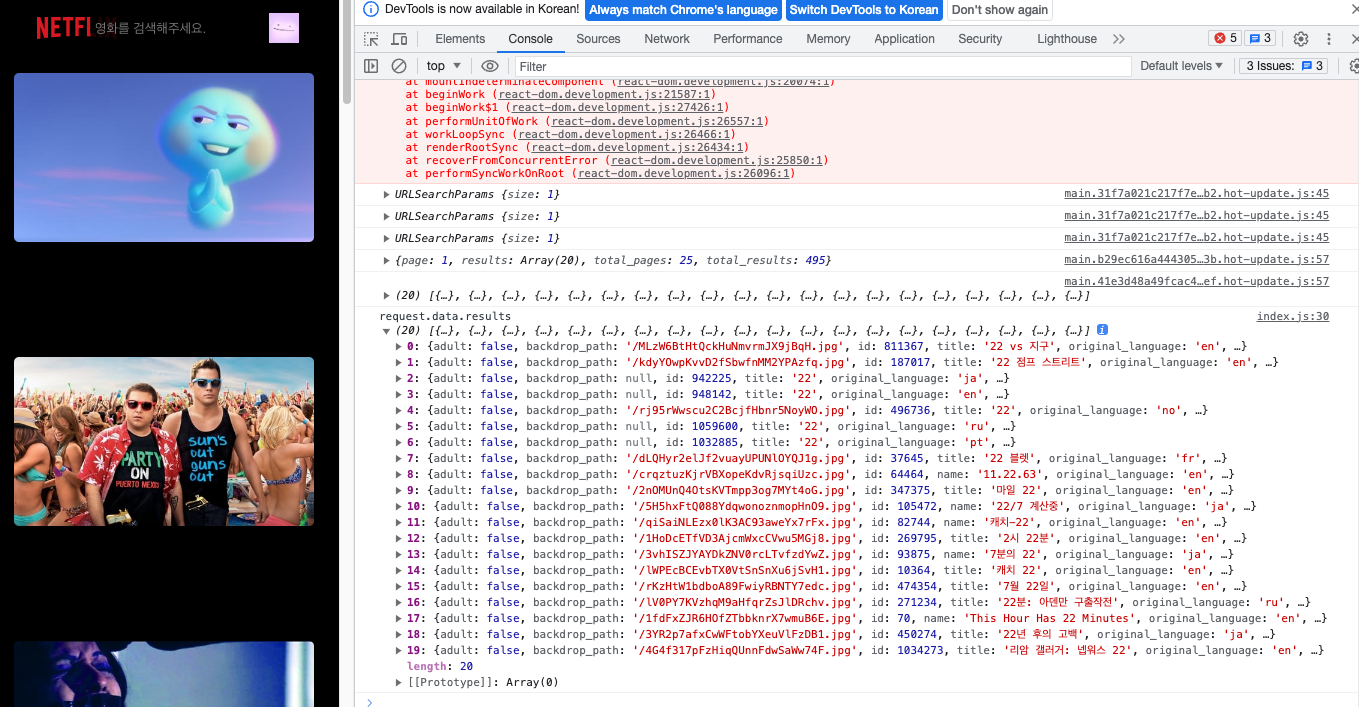Select the Console tab

(530, 39)
